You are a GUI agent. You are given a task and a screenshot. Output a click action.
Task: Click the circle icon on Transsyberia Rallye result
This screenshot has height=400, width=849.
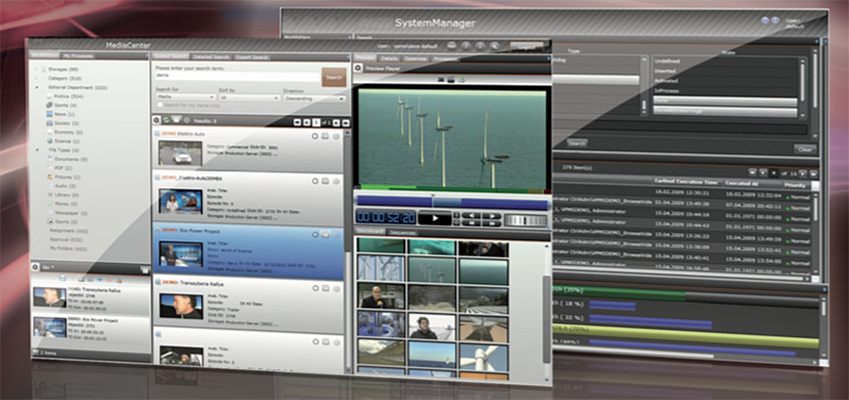click(x=315, y=287)
